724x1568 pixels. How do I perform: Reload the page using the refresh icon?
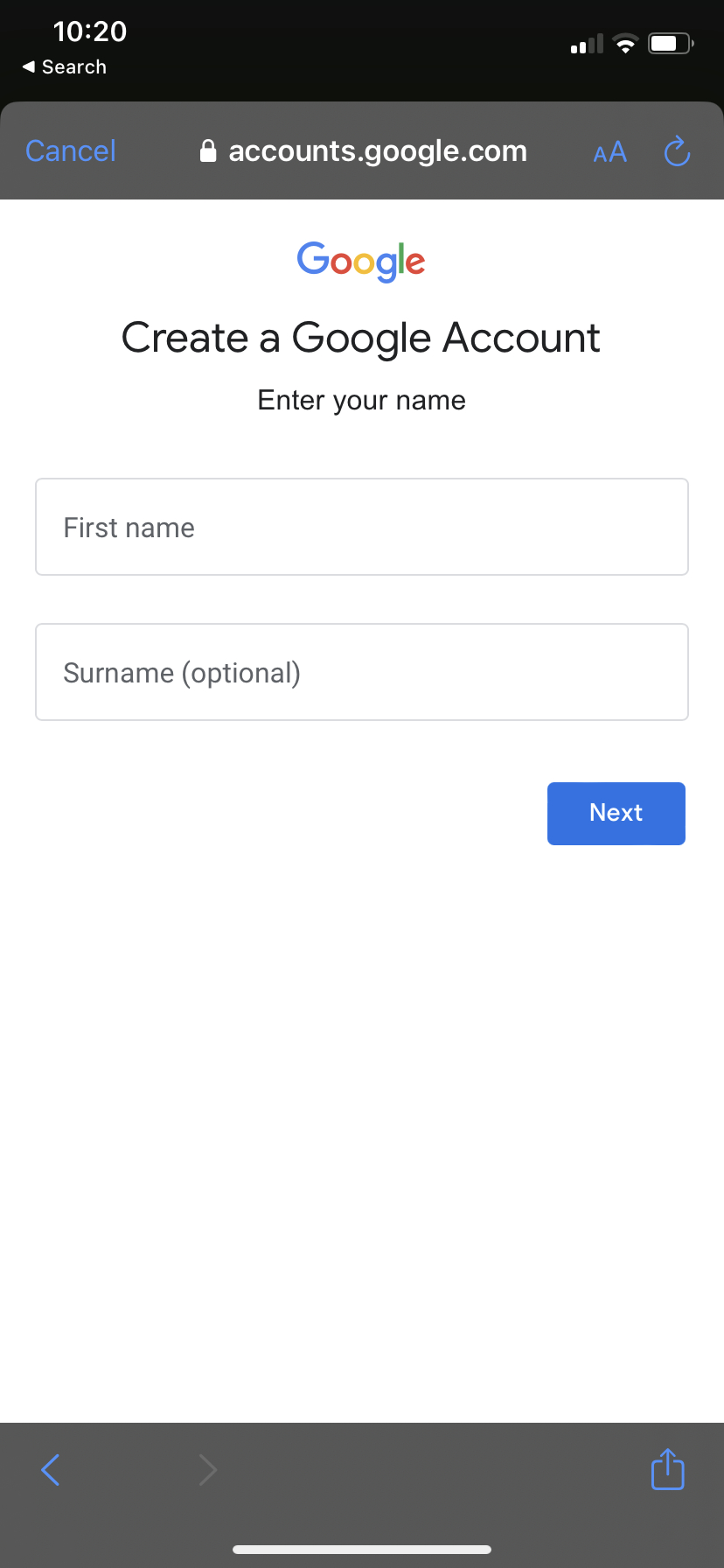[x=676, y=150]
